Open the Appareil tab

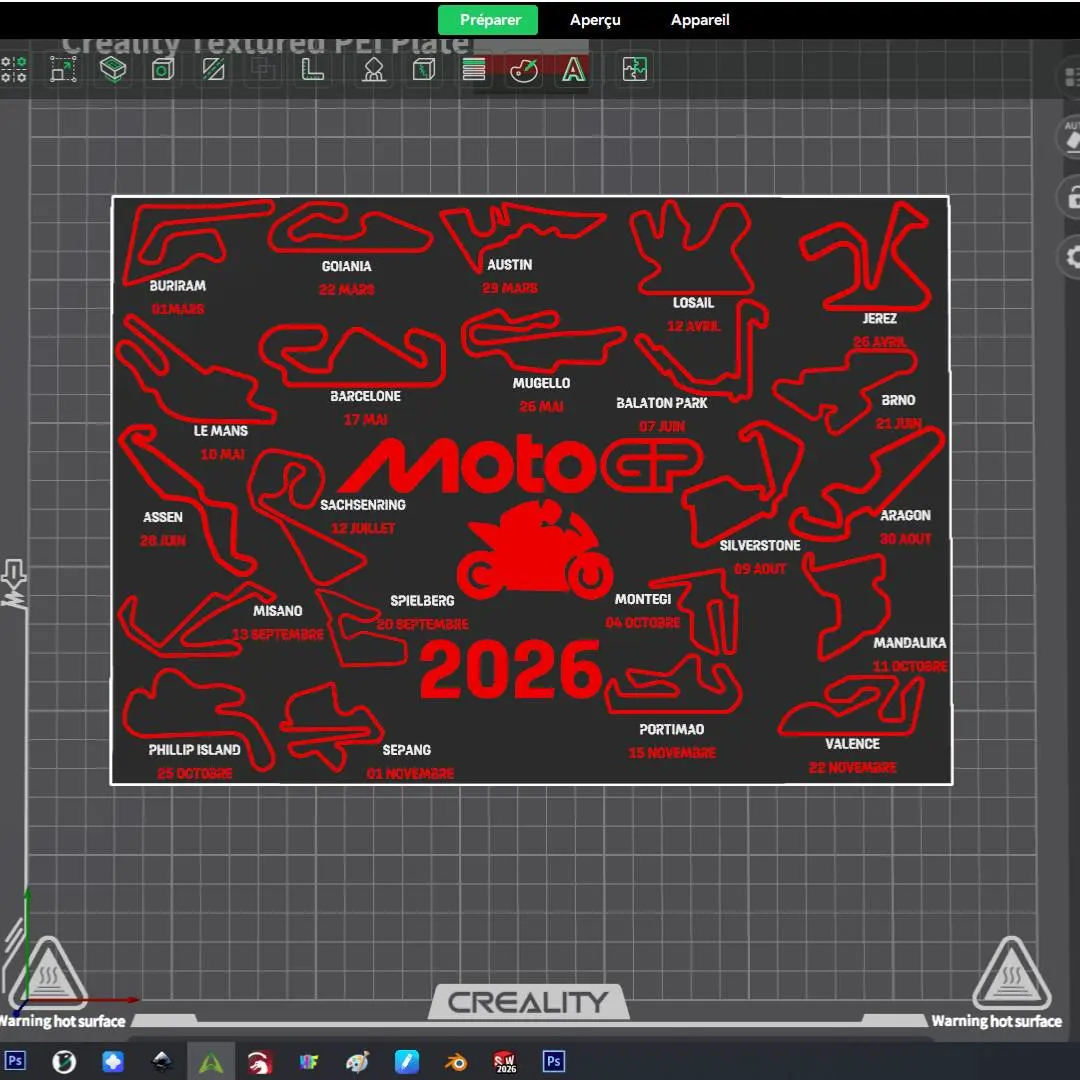[700, 20]
